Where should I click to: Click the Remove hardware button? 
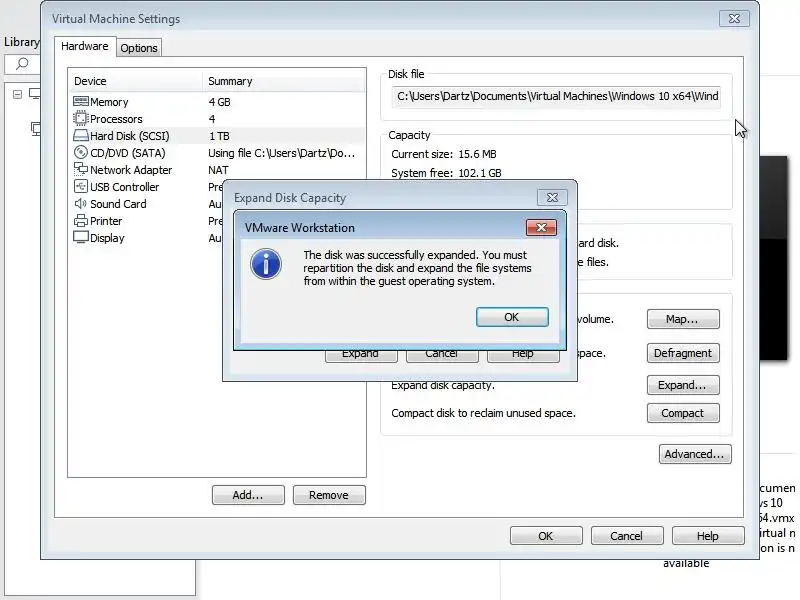[x=329, y=495]
